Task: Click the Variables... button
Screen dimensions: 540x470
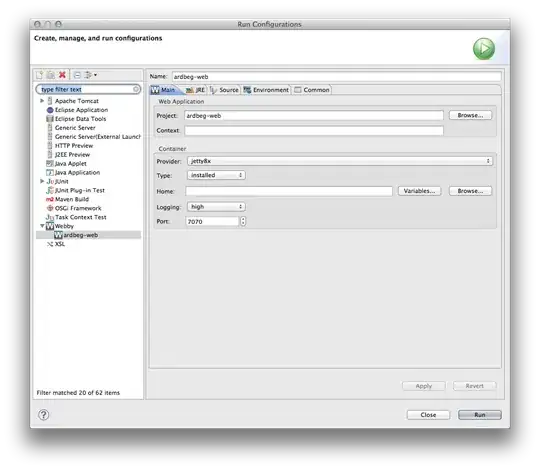Action: [419, 191]
